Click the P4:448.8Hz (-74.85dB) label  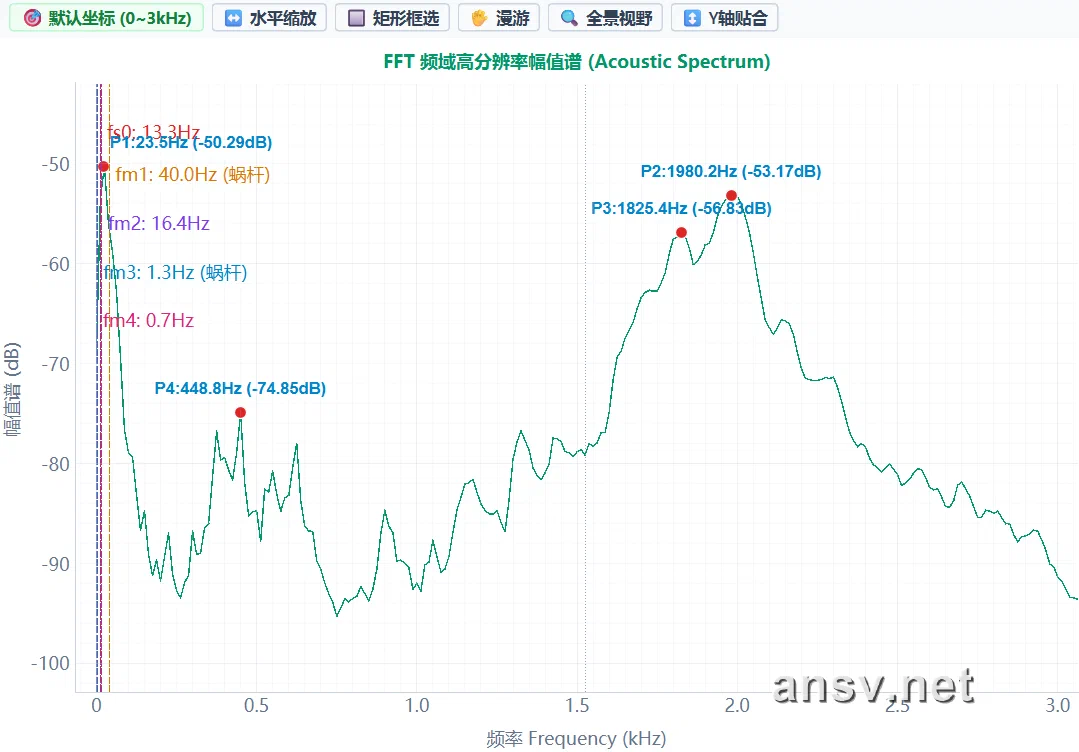point(240,389)
